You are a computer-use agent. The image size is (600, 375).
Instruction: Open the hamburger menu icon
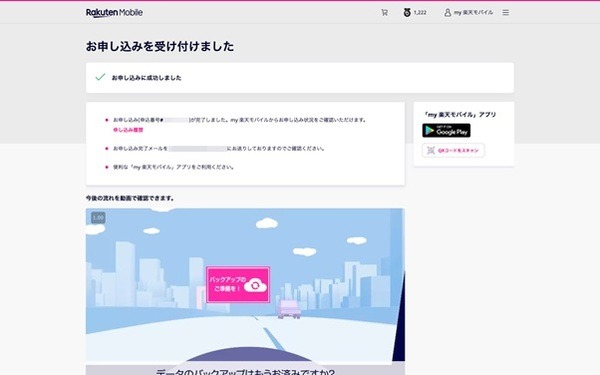505,13
